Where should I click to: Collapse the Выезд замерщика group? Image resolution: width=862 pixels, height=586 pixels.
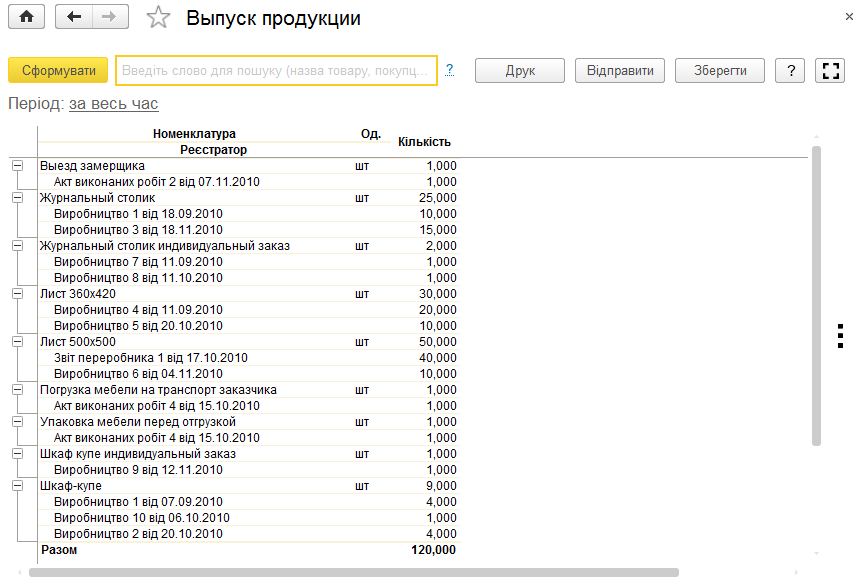tap(18, 165)
